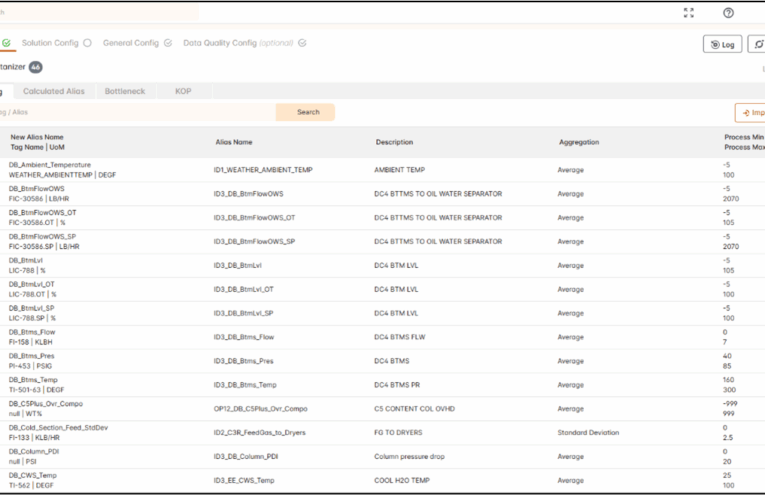The width and height of the screenshot is (765, 495).
Task: Click FG TO DRYERS description
Action: pyautogui.click(x=398, y=433)
